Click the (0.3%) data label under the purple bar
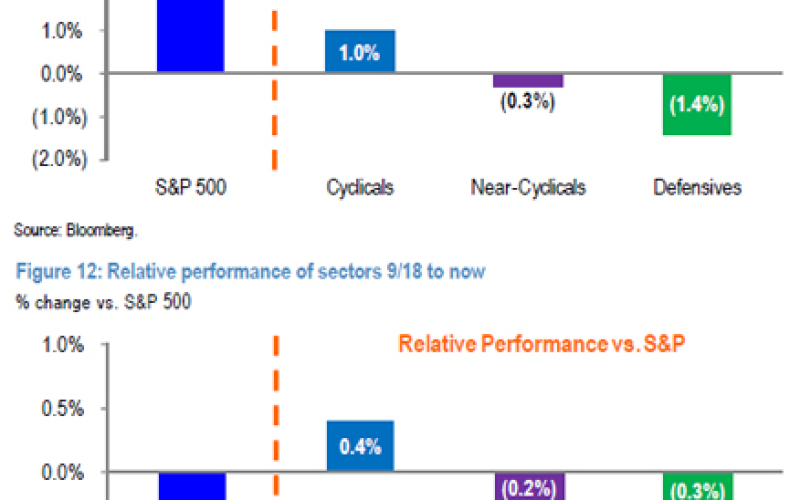 (x=528, y=101)
